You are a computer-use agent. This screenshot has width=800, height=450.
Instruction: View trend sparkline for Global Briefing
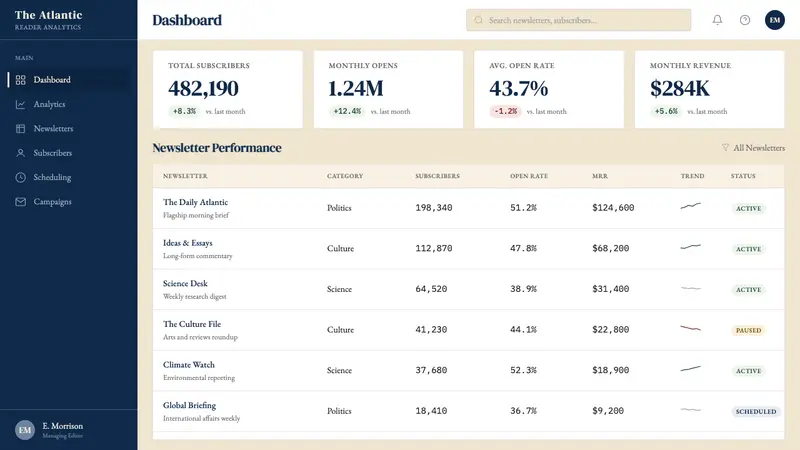(690, 409)
